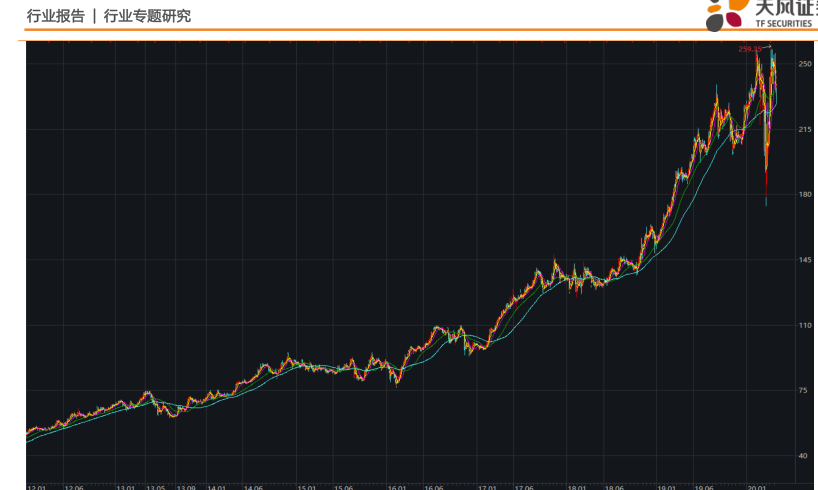Click the 215 y-axis price label

pos(805,129)
